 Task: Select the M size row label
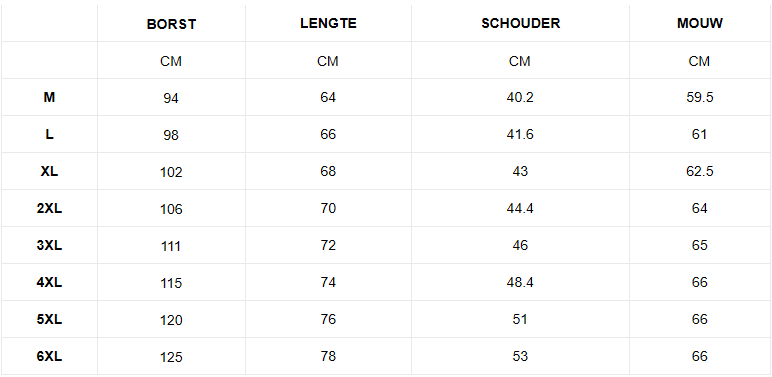click(x=49, y=97)
